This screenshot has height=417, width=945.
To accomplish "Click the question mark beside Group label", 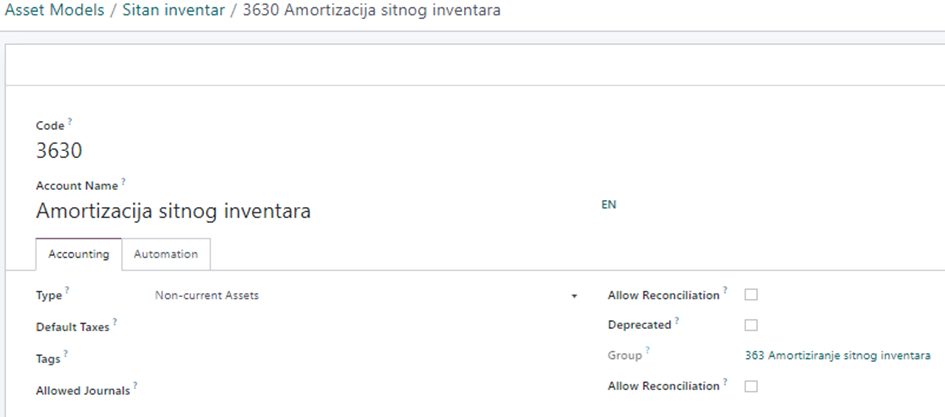I will pyautogui.click(x=648, y=351).
